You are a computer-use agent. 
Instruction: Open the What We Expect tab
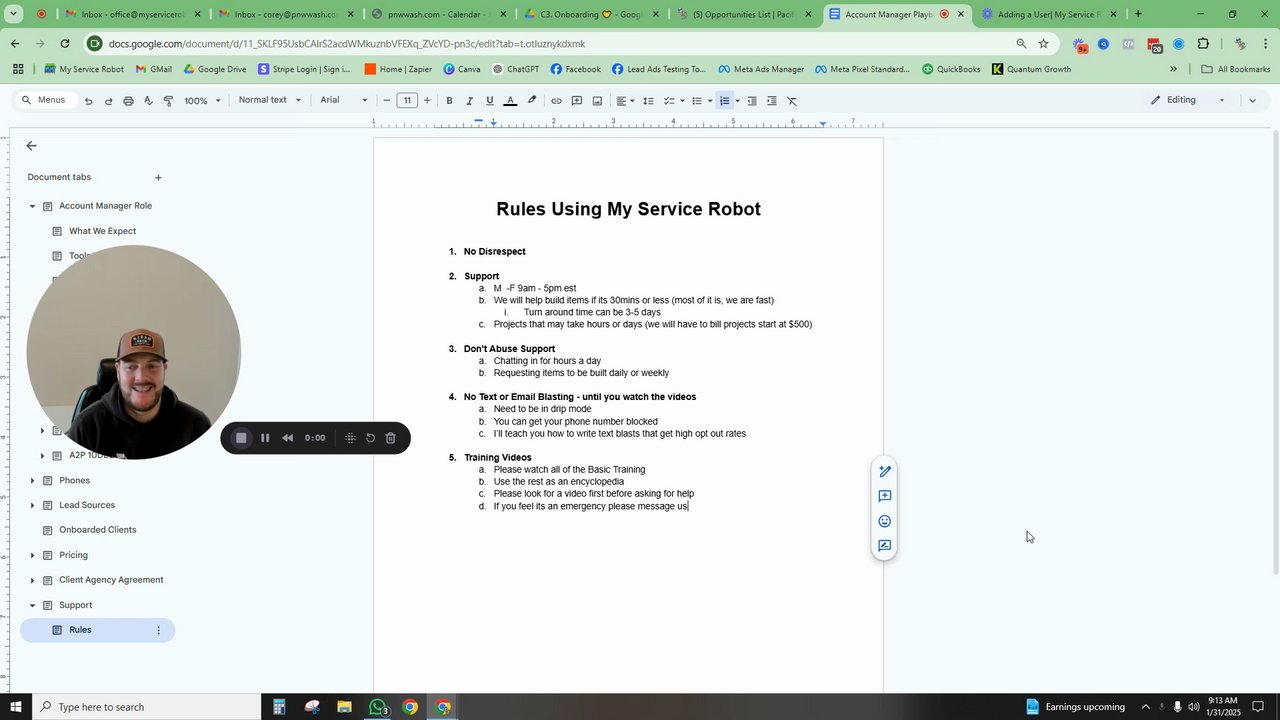(x=102, y=231)
